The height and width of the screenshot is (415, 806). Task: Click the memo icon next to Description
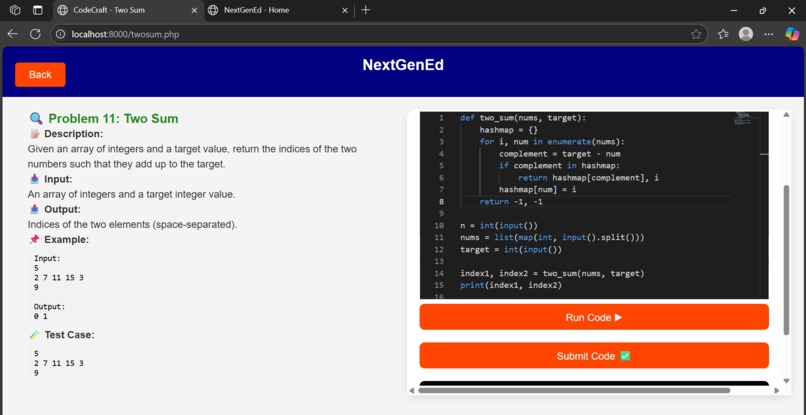34,134
